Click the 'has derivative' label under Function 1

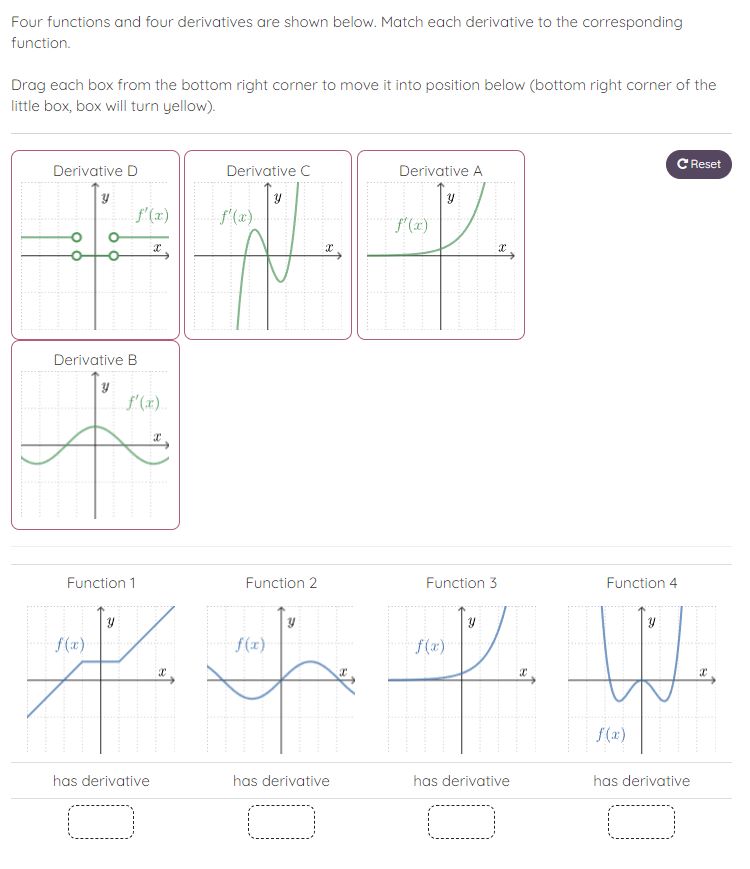pyautogui.click(x=100, y=781)
